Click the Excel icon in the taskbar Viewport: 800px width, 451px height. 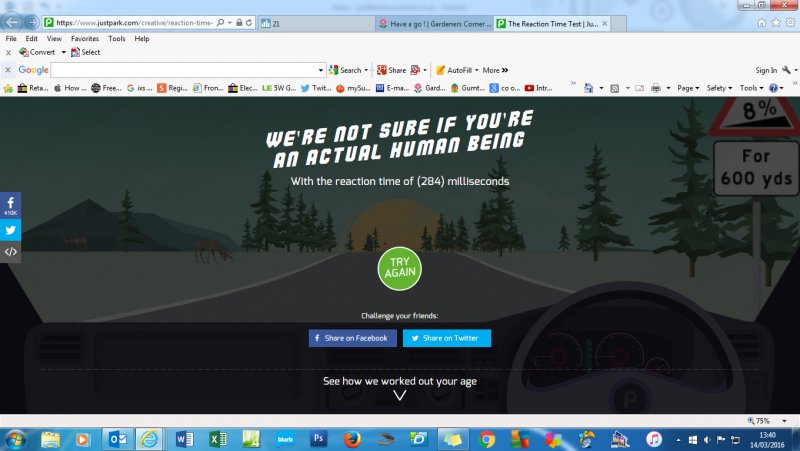click(x=218, y=439)
